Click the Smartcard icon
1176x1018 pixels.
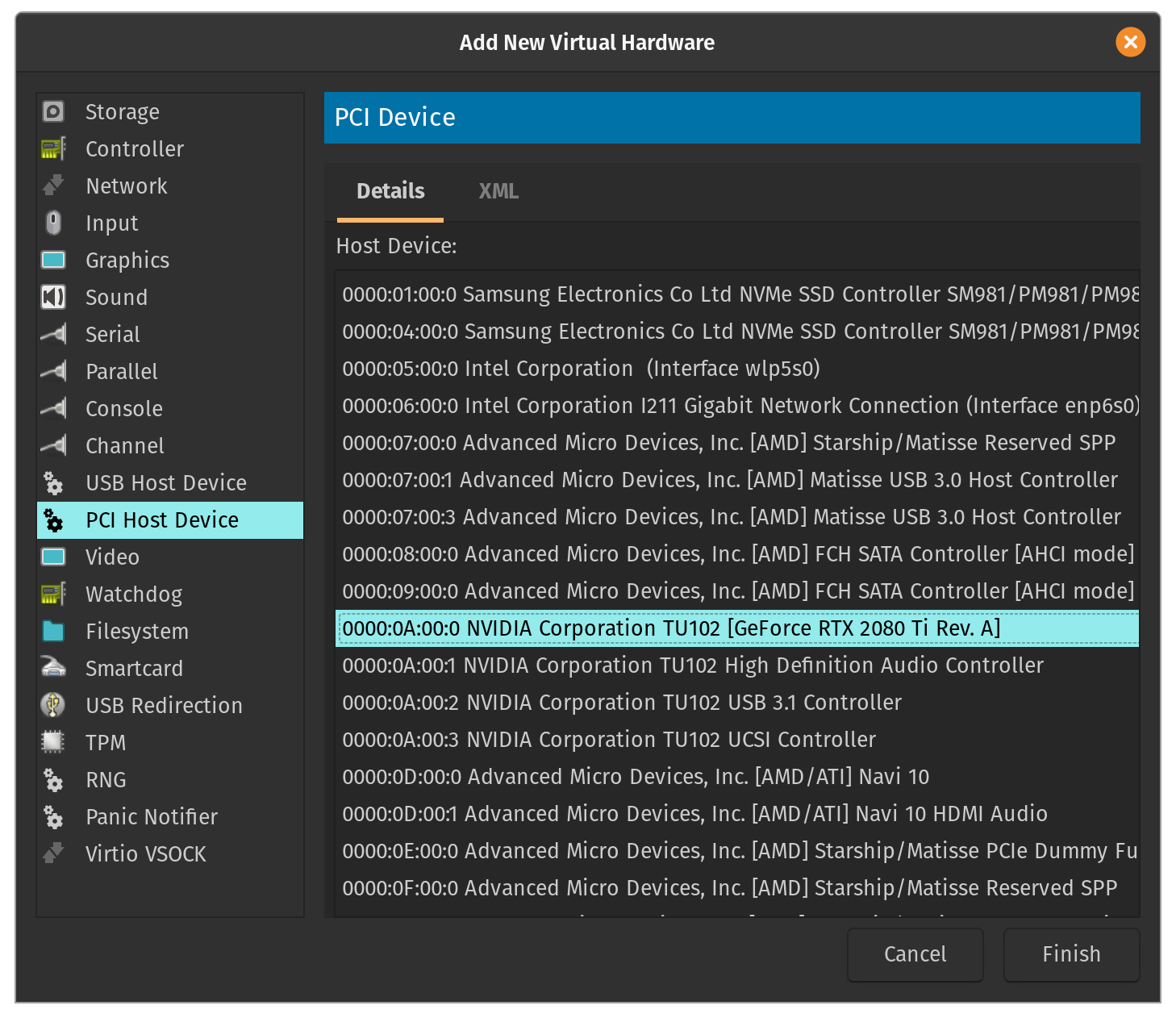[53, 668]
